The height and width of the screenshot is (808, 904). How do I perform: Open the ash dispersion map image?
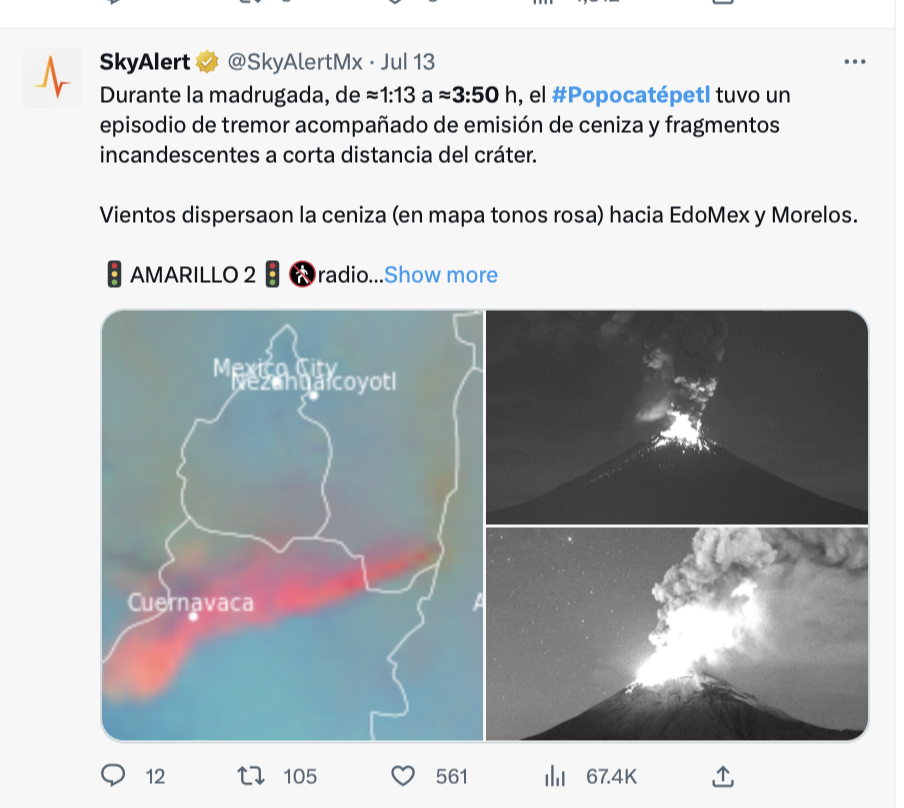click(292, 525)
